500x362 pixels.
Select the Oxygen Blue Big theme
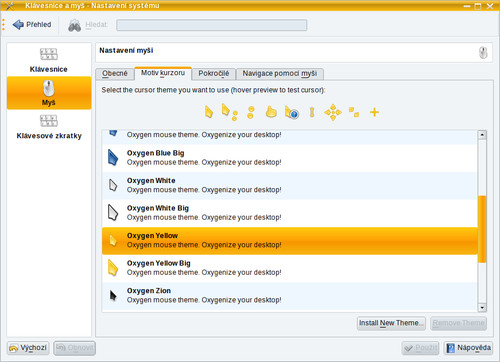290,158
